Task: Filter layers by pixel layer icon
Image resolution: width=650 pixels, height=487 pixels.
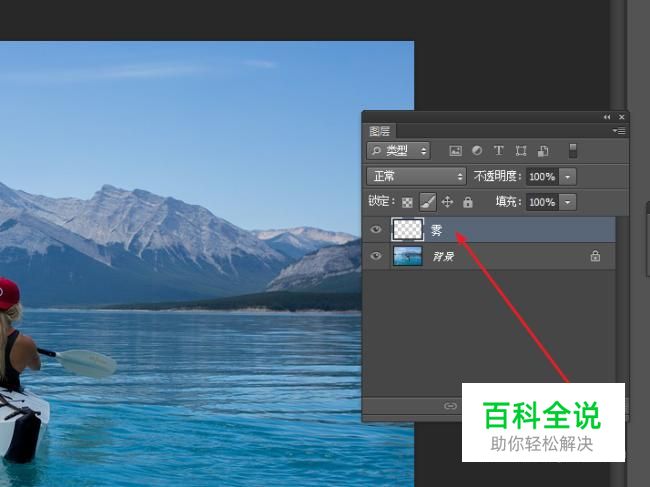Action: point(455,151)
